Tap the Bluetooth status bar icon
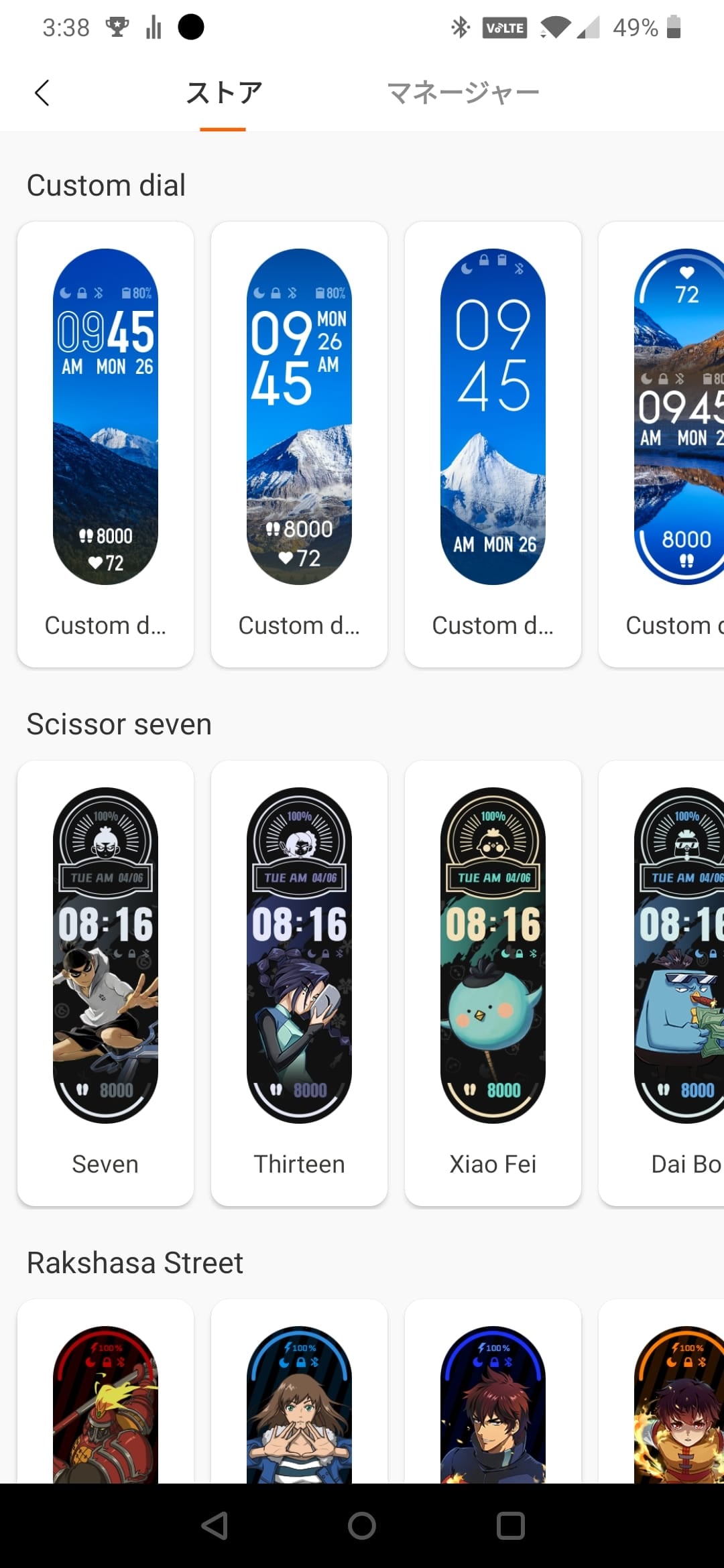Screen dimensions: 724x1568 (x=461, y=27)
